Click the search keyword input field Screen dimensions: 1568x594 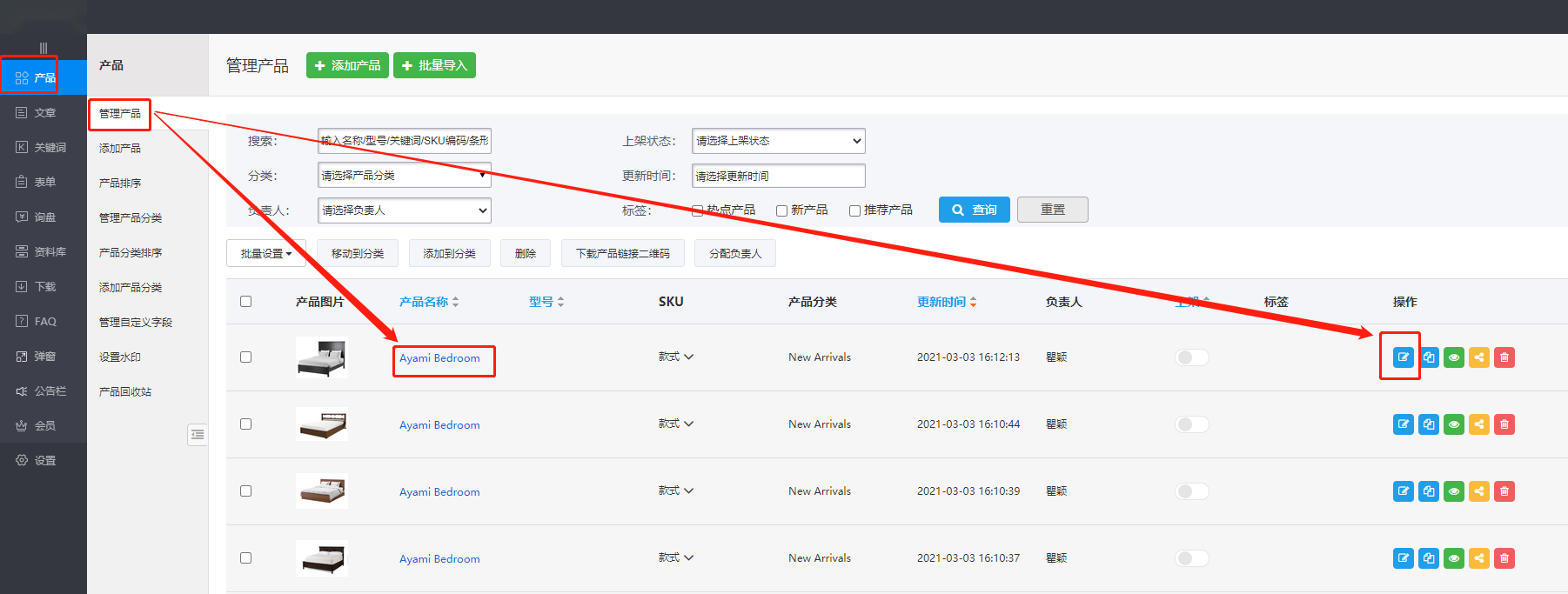[x=404, y=141]
